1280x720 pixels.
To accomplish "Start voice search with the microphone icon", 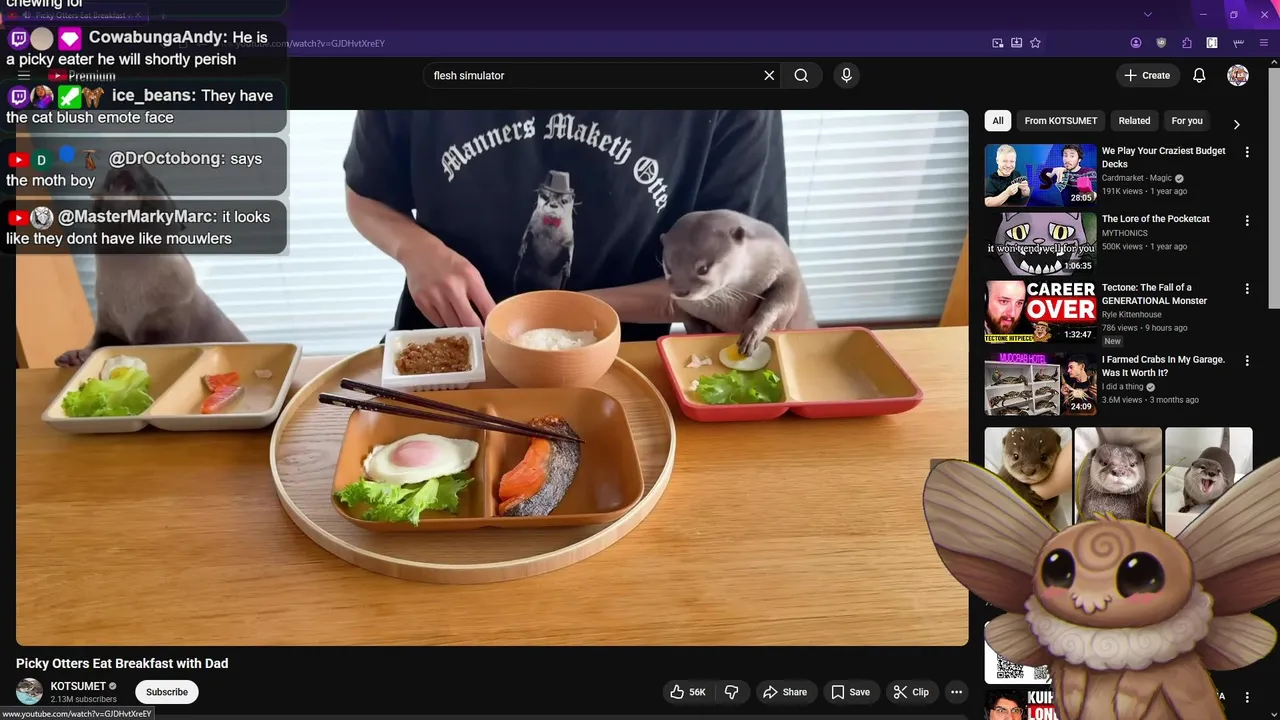I will tap(846, 75).
